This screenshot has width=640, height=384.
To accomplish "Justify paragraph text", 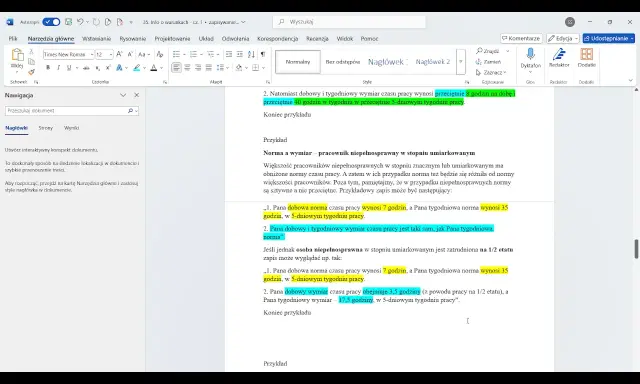I will point(209,68).
